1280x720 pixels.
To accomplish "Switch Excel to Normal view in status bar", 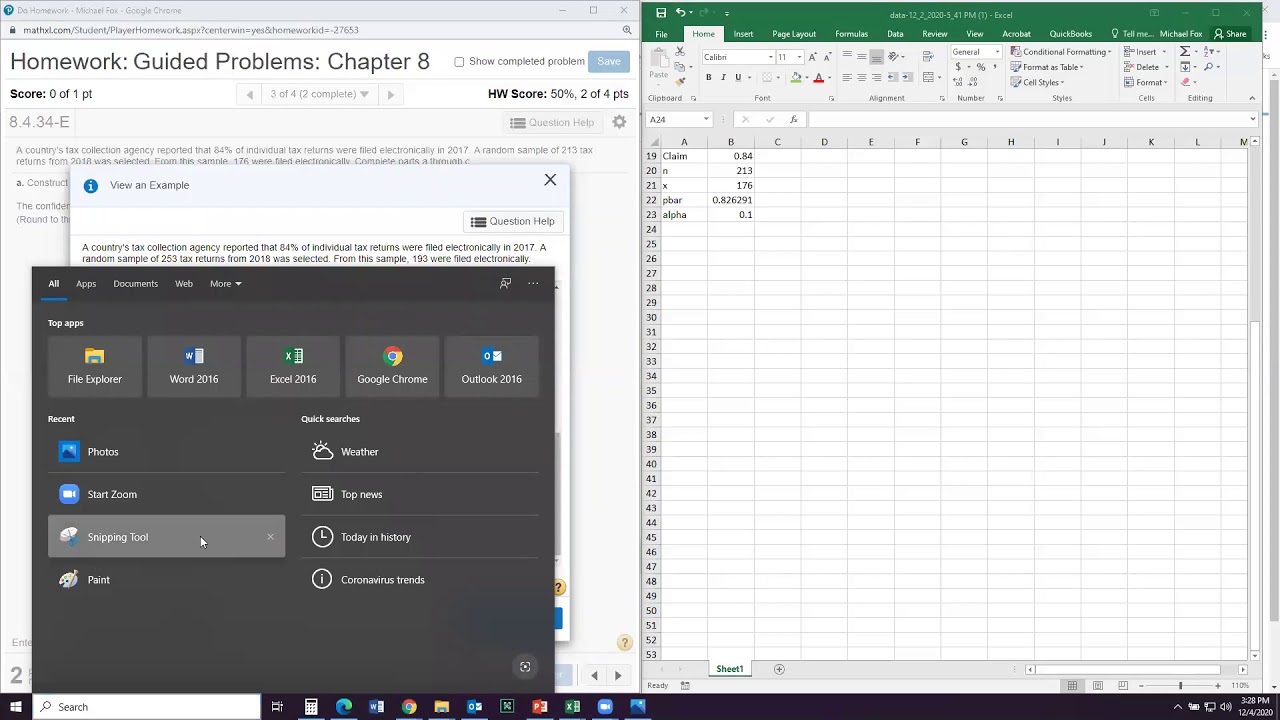I will tap(1073, 685).
